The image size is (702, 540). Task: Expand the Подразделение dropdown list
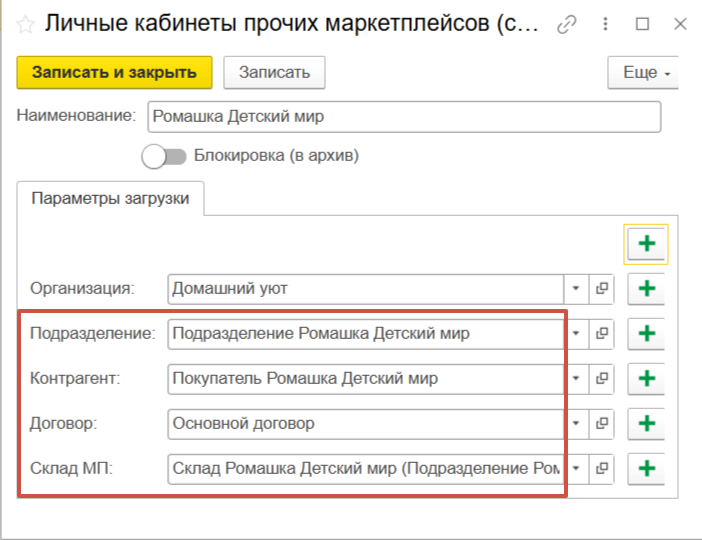pyautogui.click(x=576, y=334)
